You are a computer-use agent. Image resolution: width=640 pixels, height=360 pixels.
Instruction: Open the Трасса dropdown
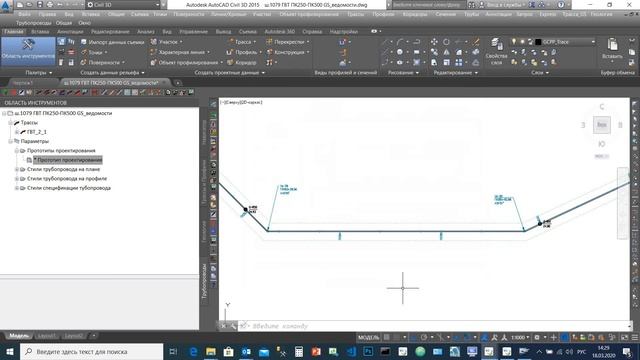pyautogui.click(x=242, y=42)
